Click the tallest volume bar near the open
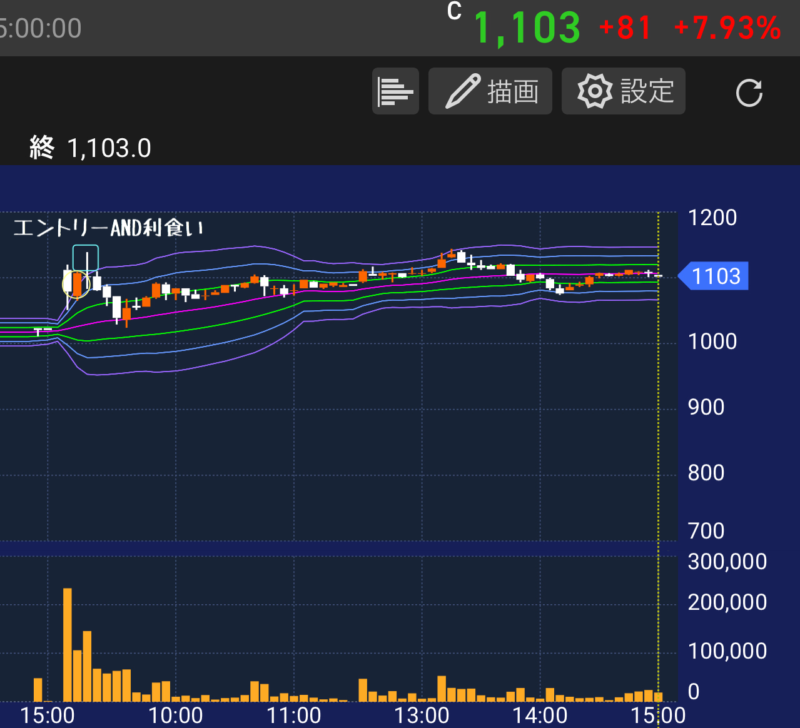Viewport: 800px width, 728px height. click(x=67, y=645)
